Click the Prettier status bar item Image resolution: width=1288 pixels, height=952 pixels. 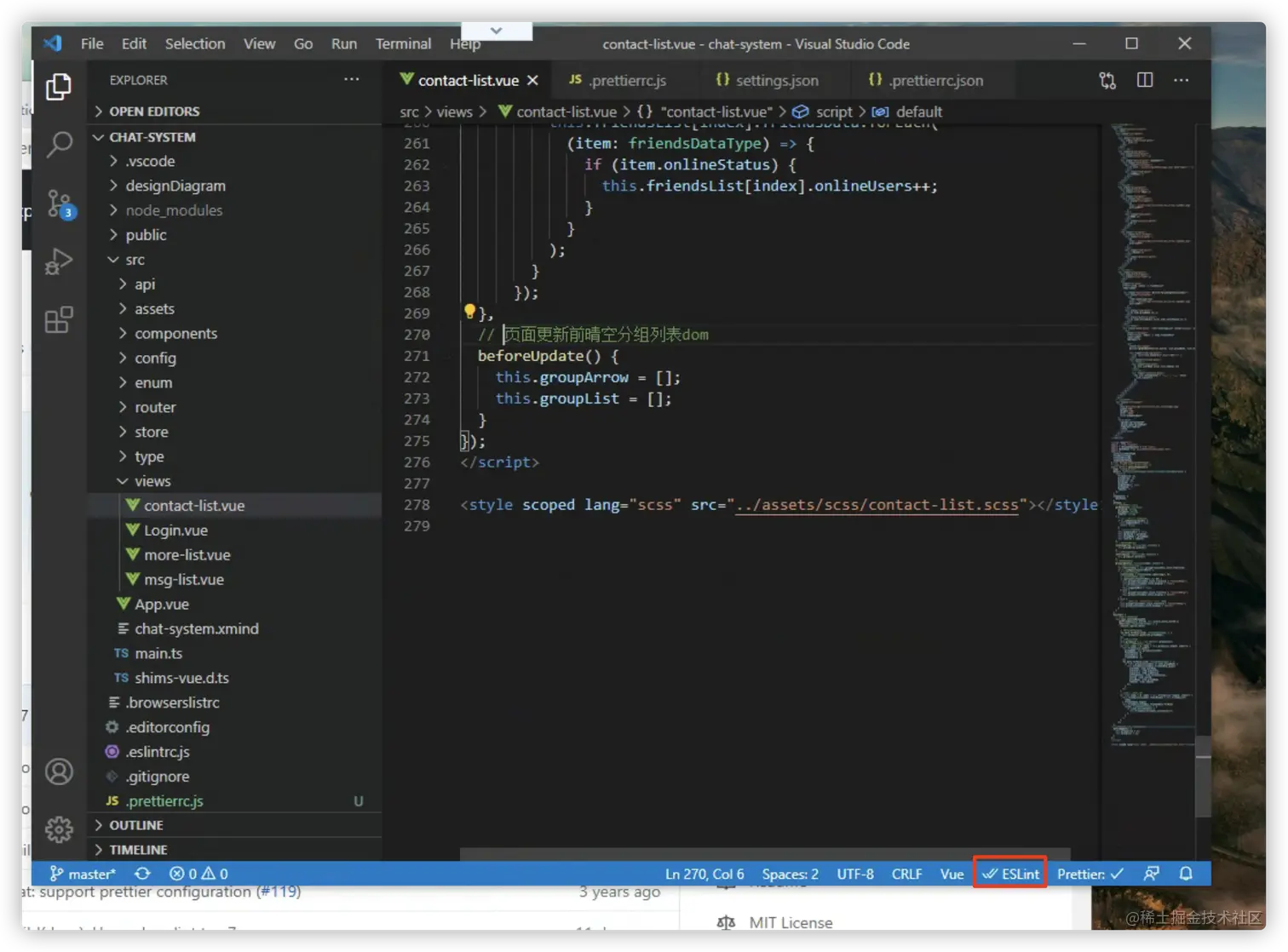tap(1090, 874)
